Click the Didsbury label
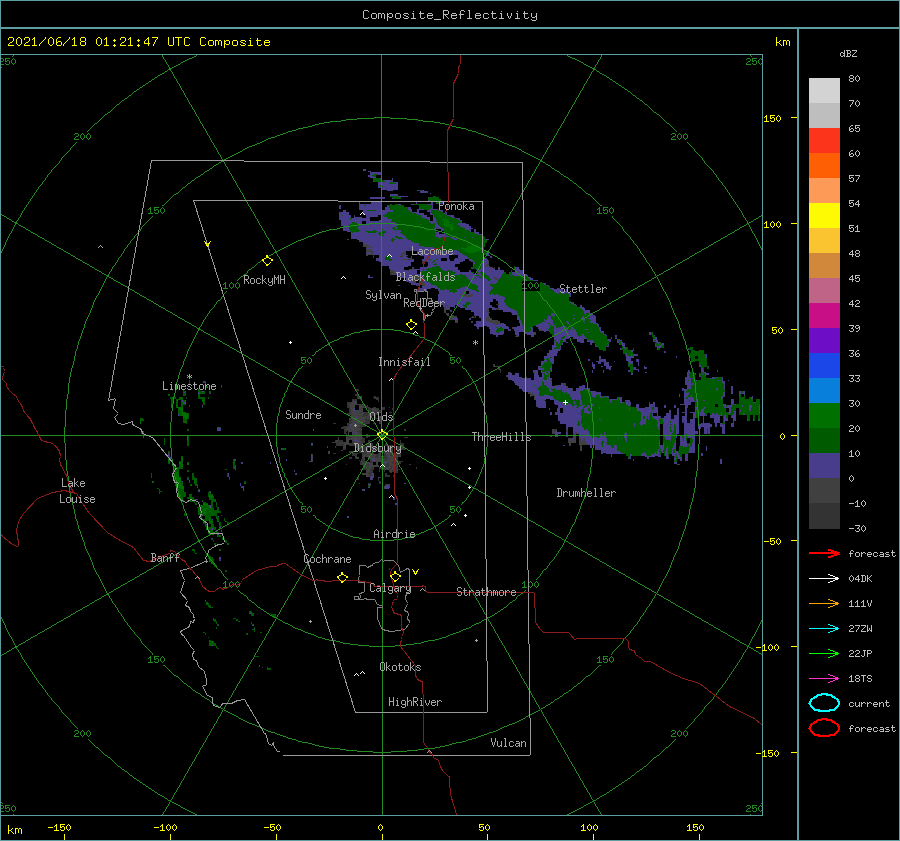This screenshot has height=841, width=900. 377,448
